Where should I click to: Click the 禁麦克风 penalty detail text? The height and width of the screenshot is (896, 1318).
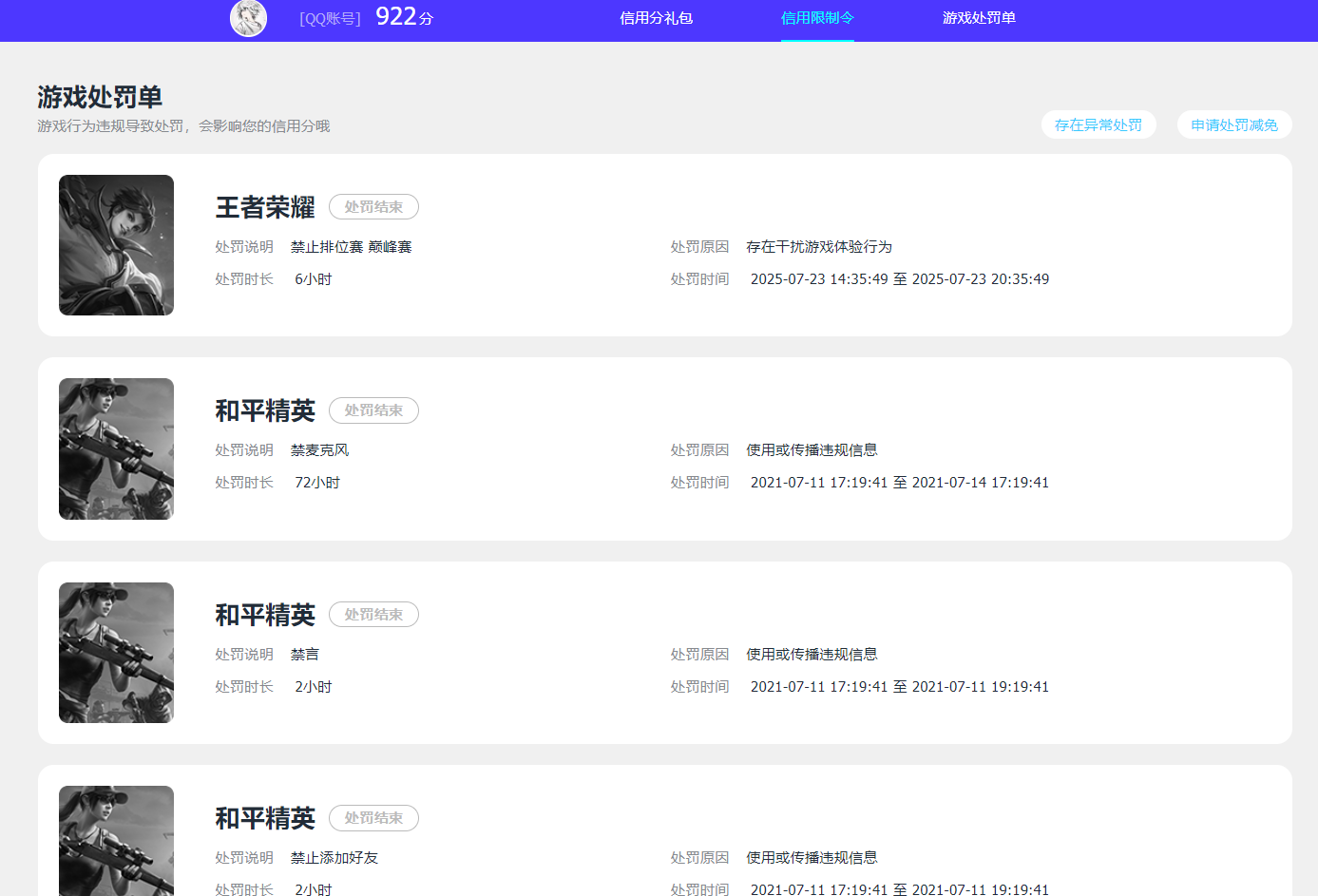point(319,449)
